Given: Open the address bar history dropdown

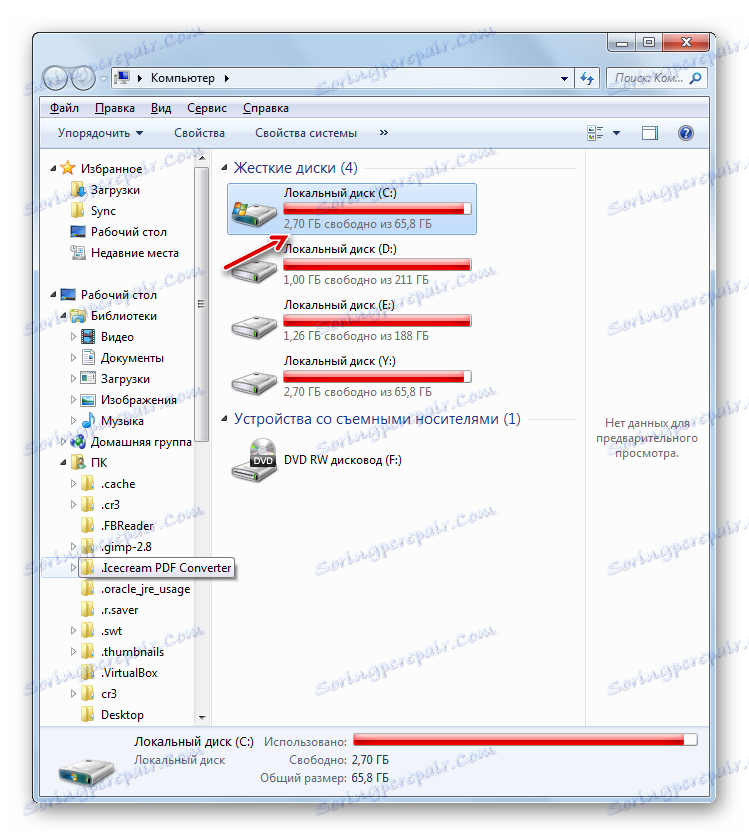Looking at the screenshot, I should click(564, 79).
